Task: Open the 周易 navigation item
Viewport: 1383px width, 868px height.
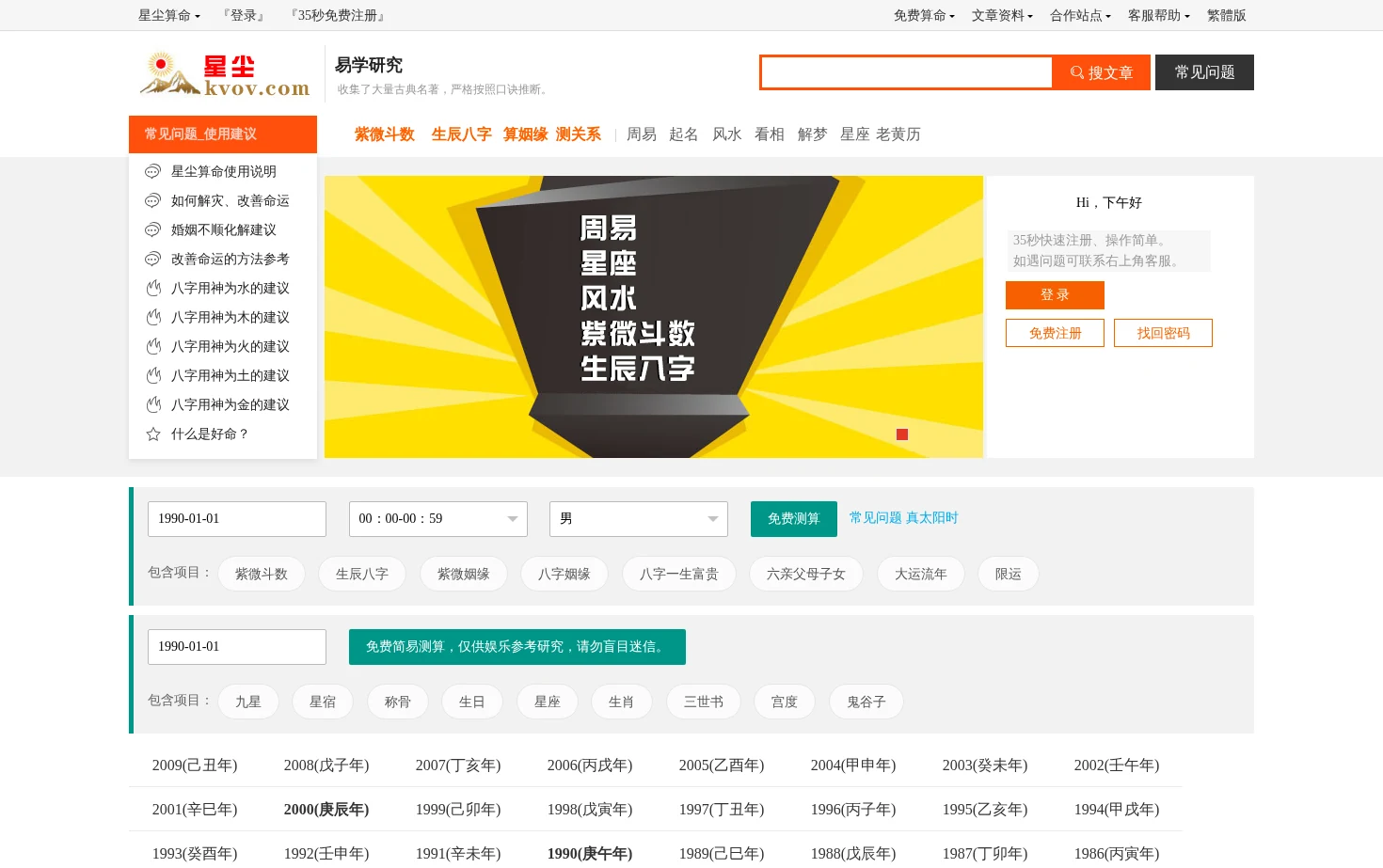Action: tap(642, 134)
